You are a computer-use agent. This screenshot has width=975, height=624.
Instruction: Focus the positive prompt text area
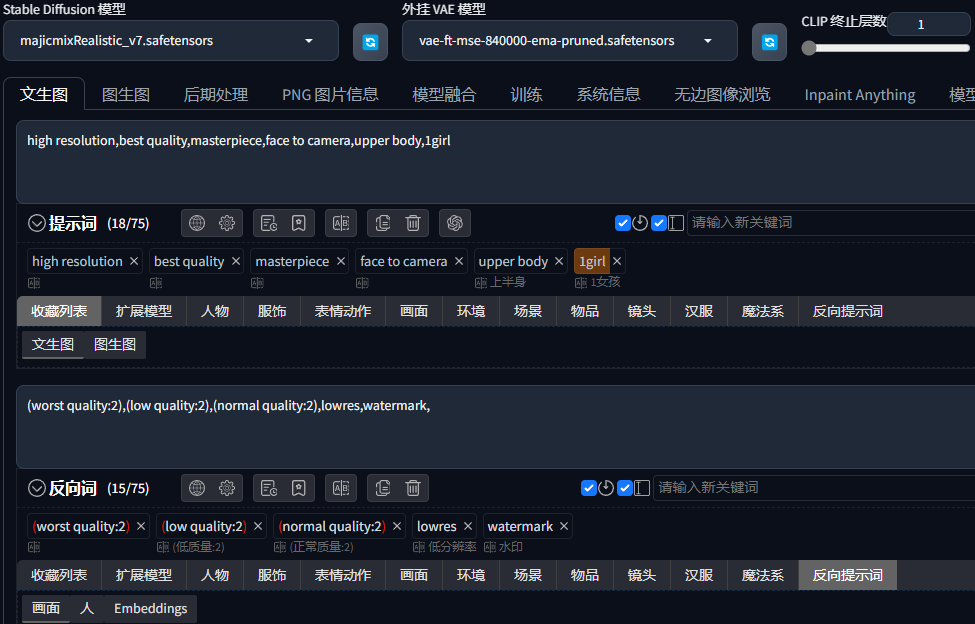(496, 162)
